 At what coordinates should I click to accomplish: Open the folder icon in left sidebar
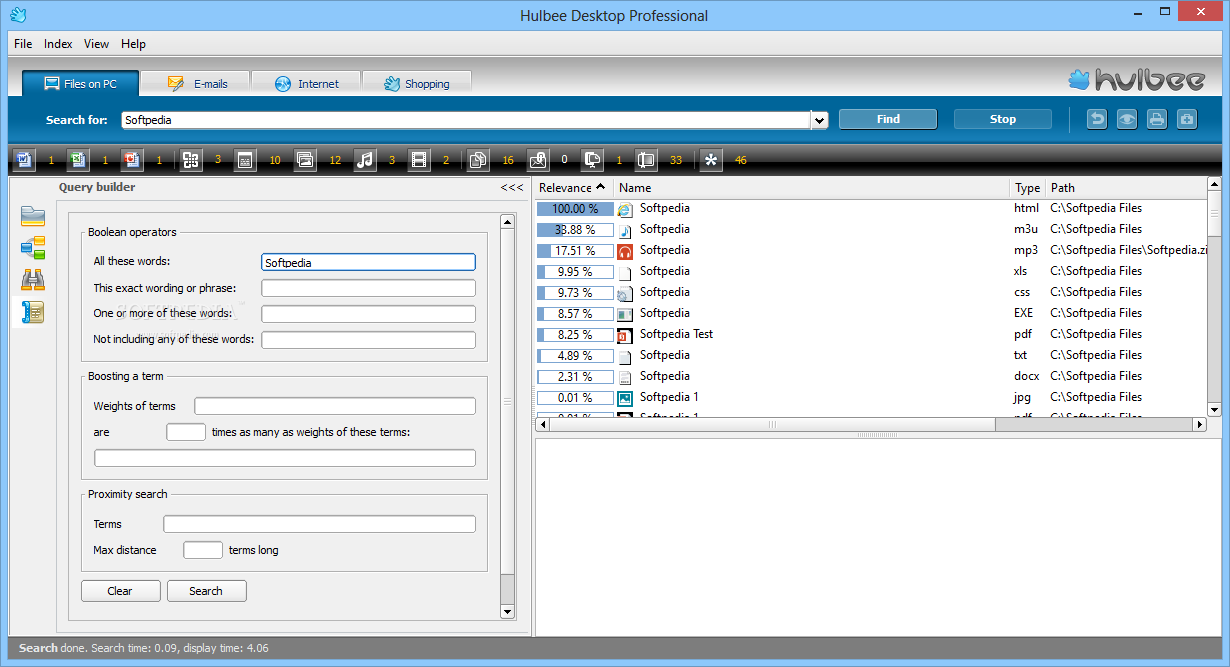[33, 216]
